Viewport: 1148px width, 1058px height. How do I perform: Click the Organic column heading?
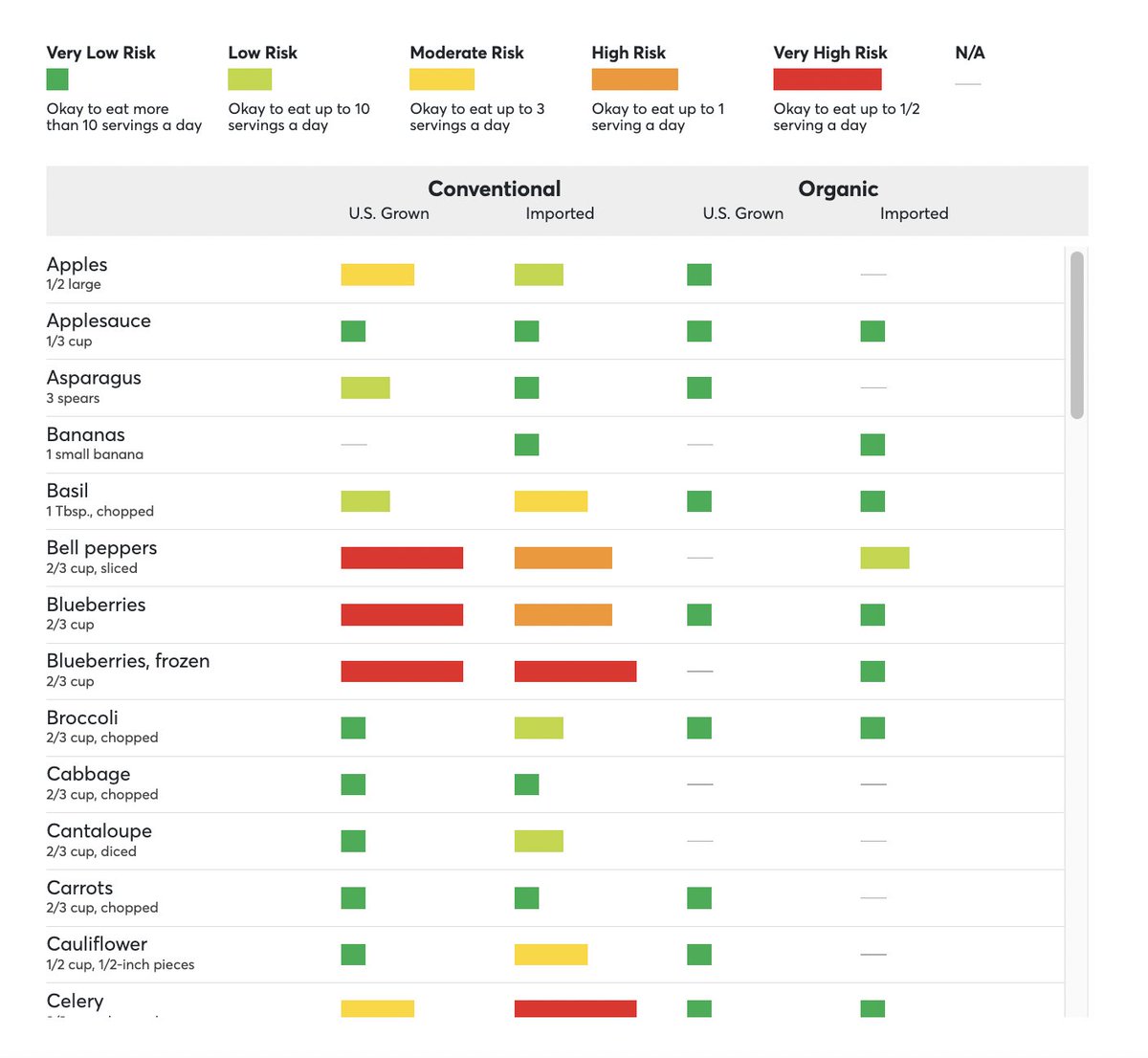[x=838, y=188]
